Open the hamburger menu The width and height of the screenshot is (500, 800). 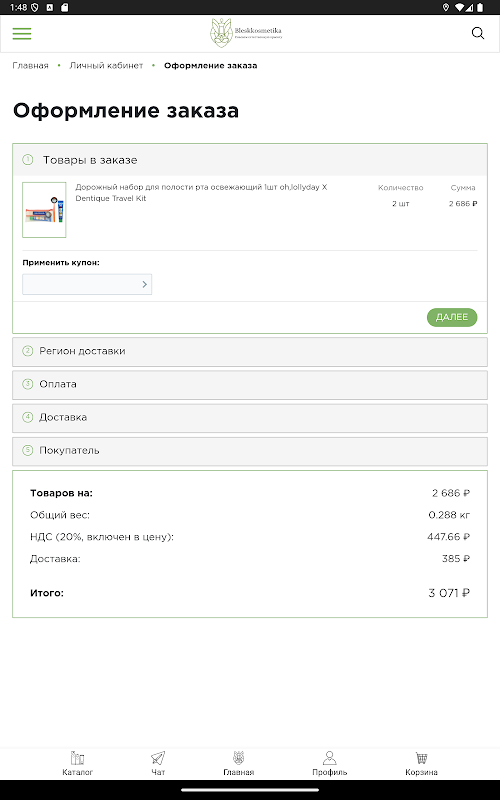(22, 34)
